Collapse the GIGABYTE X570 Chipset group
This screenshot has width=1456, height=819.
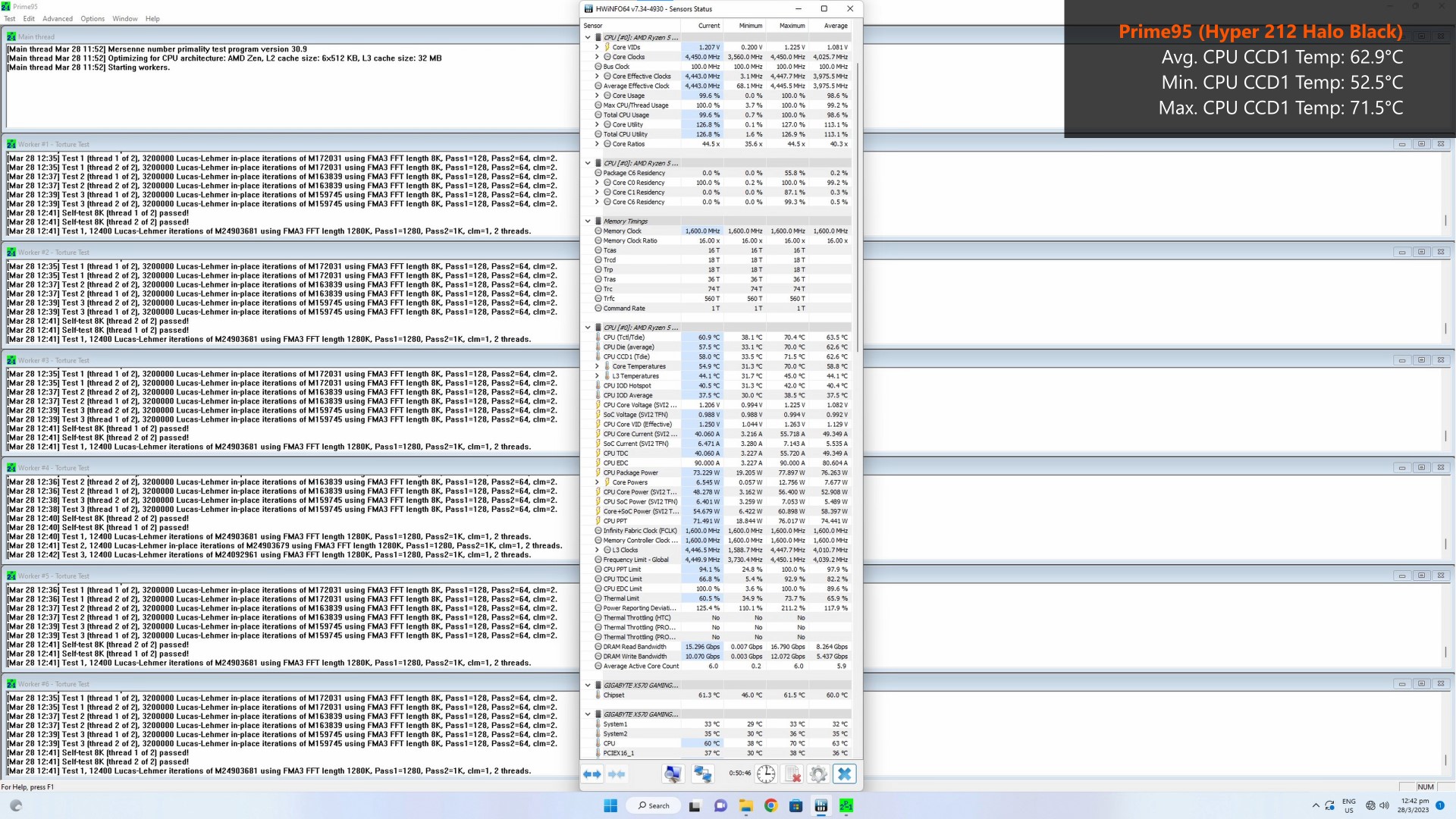pyautogui.click(x=588, y=686)
